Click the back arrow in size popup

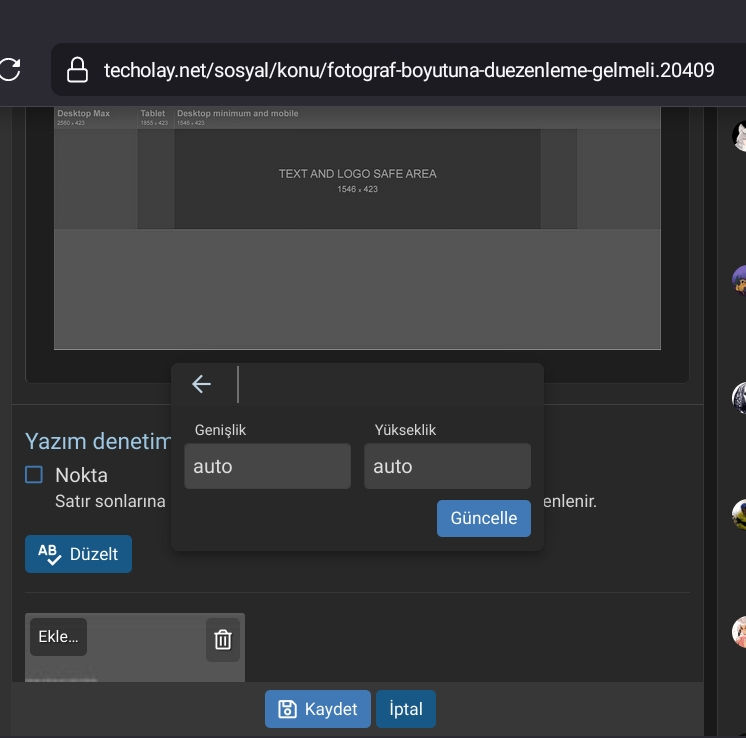pyautogui.click(x=201, y=384)
